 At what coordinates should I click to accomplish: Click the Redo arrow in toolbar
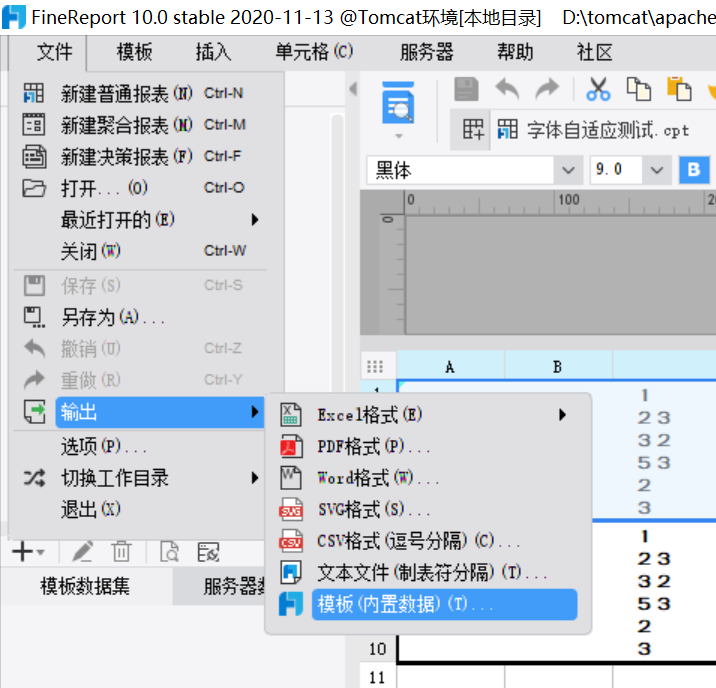[547, 89]
